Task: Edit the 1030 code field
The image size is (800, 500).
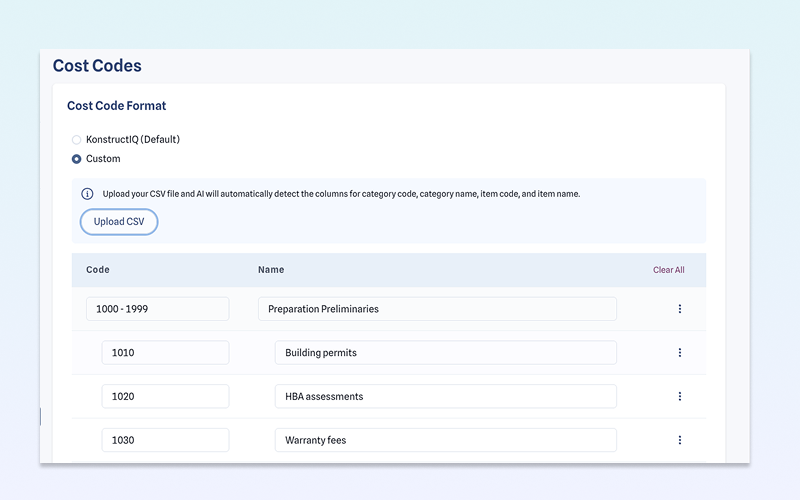Action: (165, 440)
